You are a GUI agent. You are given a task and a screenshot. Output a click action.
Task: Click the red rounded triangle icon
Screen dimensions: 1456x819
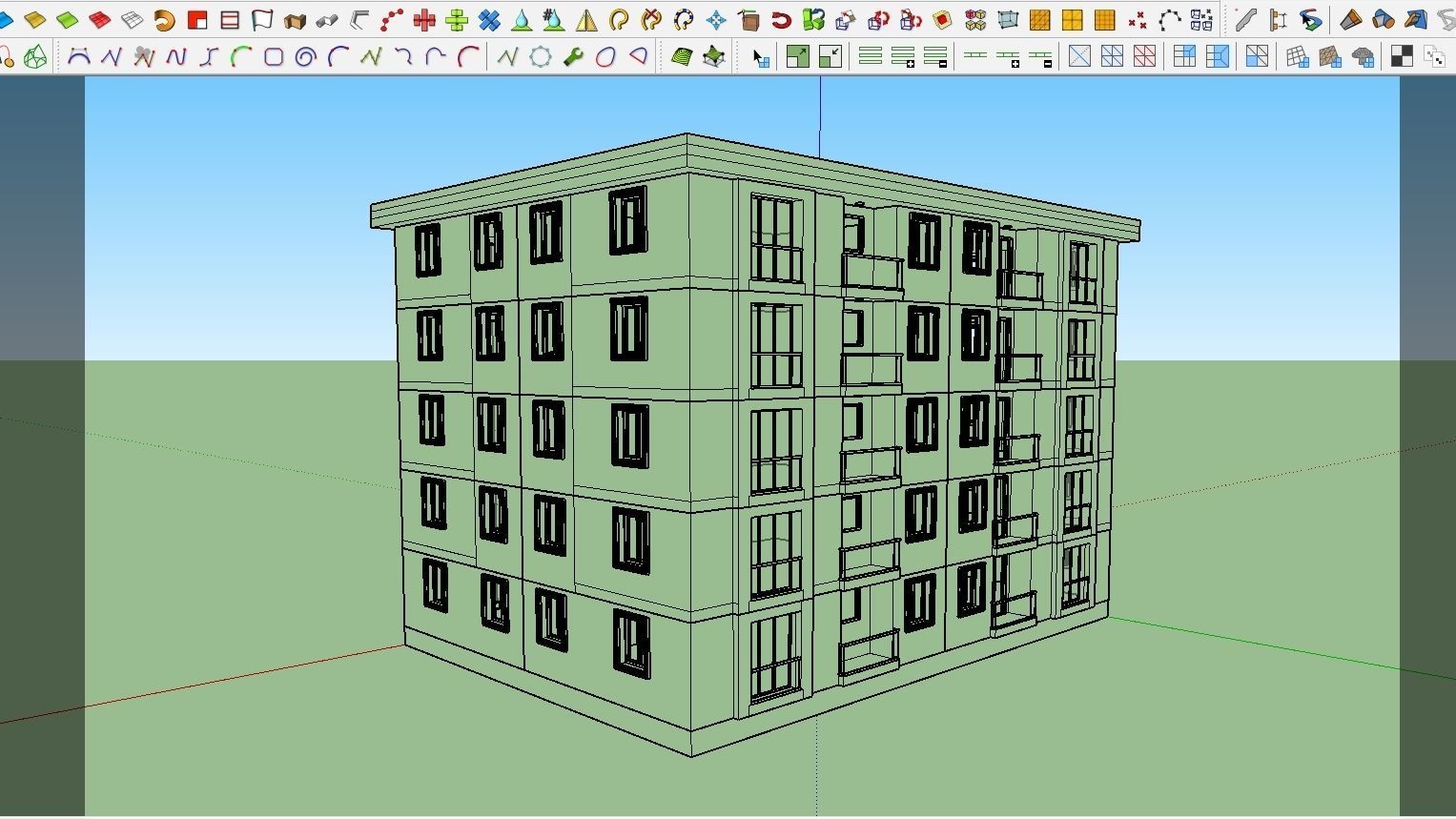coord(638,57)
